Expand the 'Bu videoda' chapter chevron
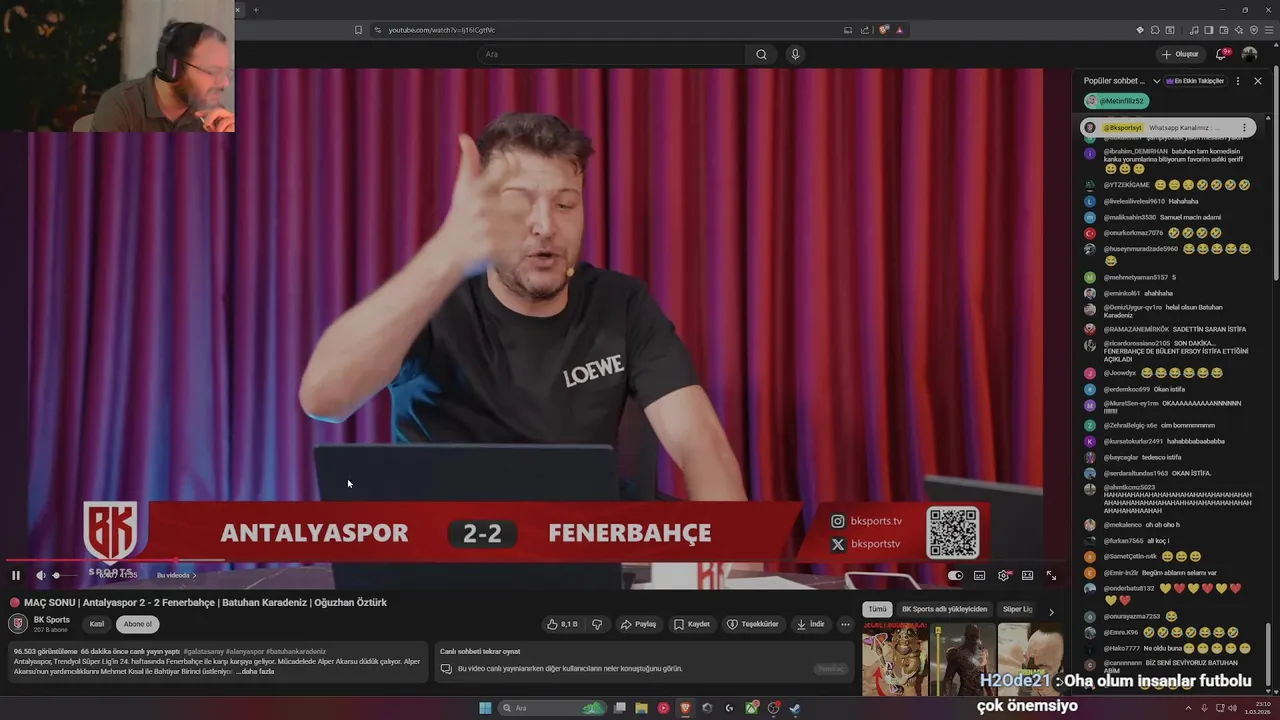 coord(194,575)
